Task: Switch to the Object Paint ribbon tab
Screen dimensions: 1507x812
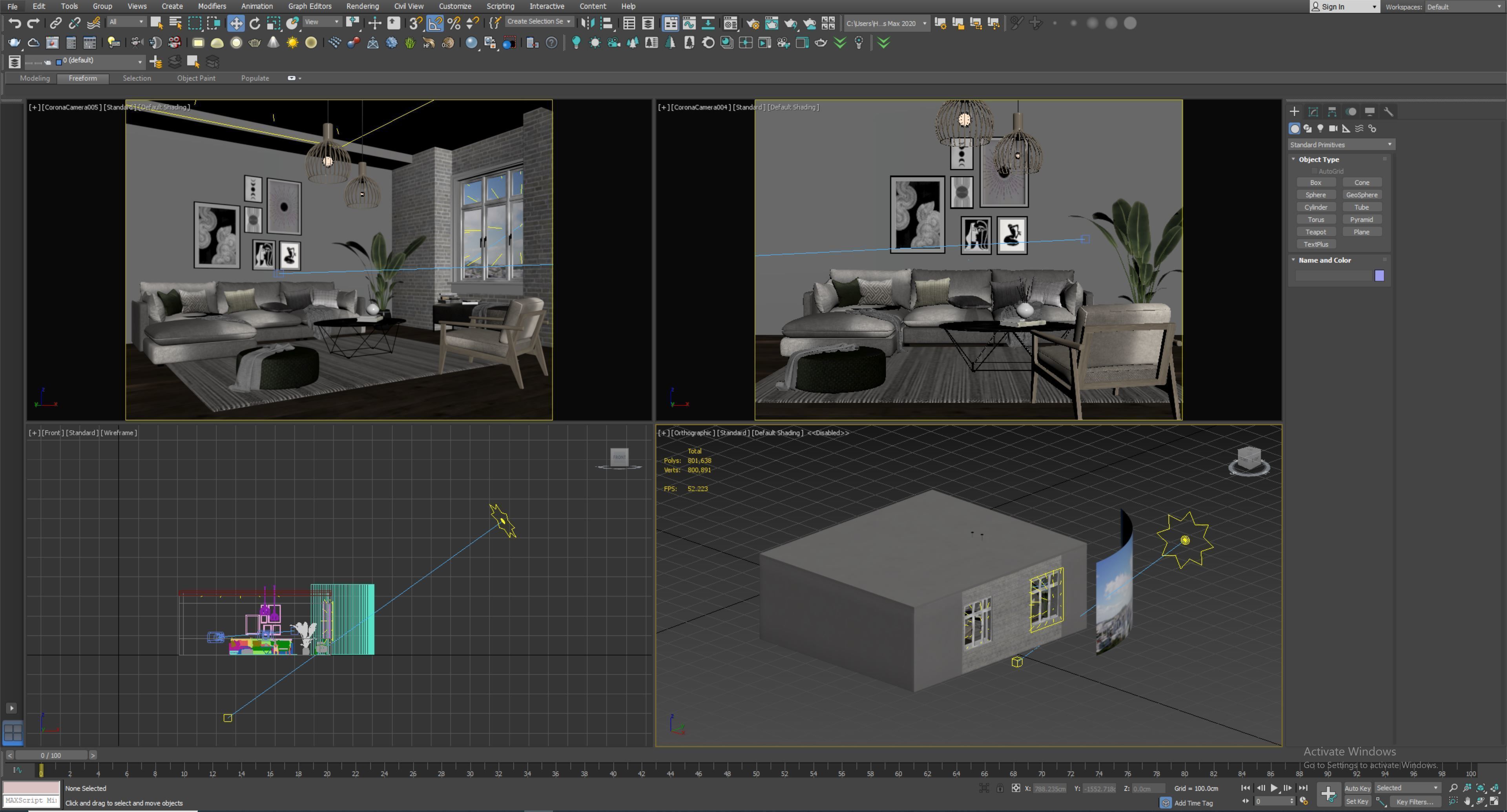Action: (x=196, y=78)
